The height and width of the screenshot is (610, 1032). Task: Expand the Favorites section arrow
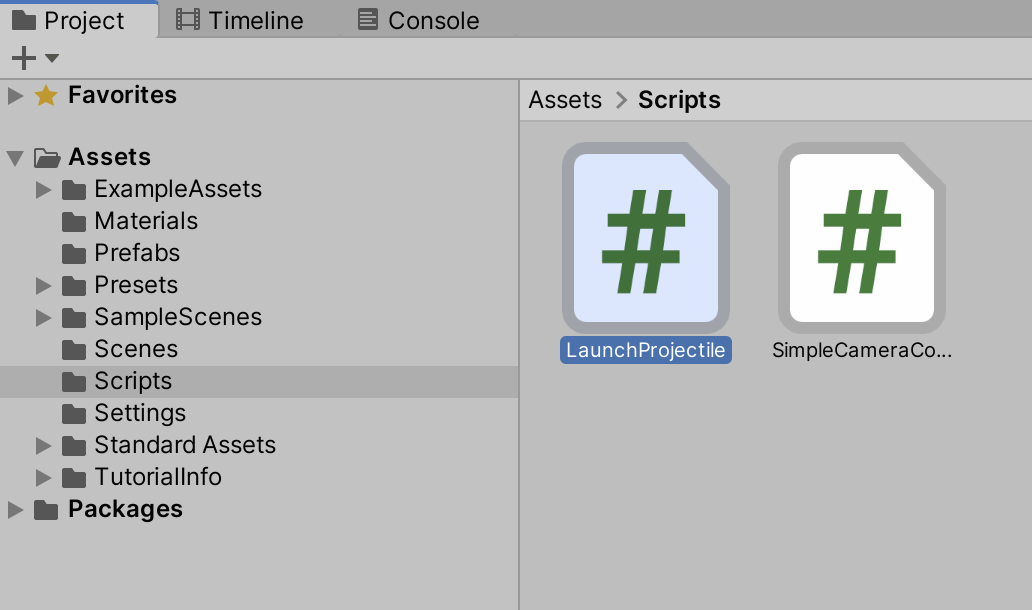pyautogui.click(x=14, y=96)
